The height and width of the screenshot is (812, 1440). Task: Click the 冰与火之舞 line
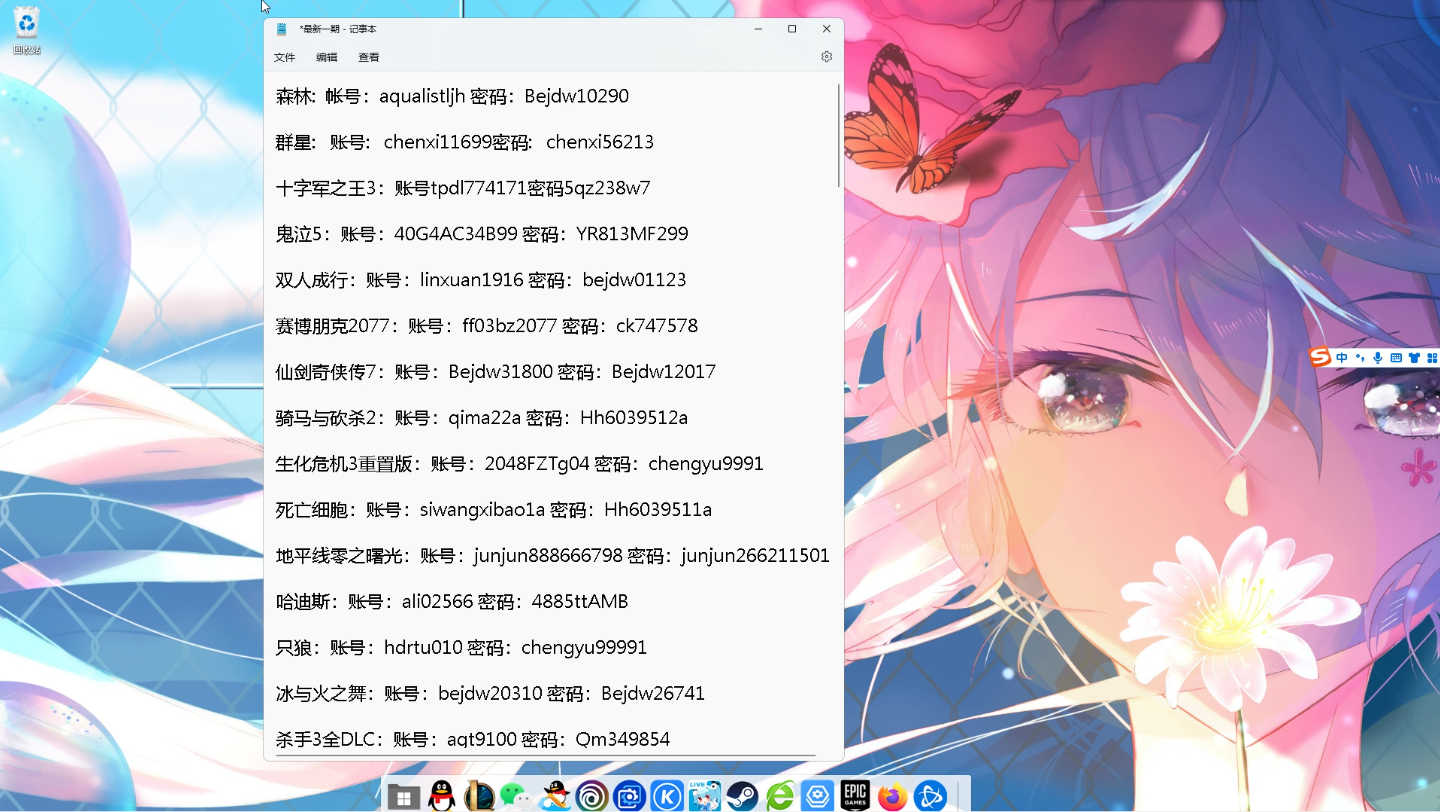click(490, 694)
